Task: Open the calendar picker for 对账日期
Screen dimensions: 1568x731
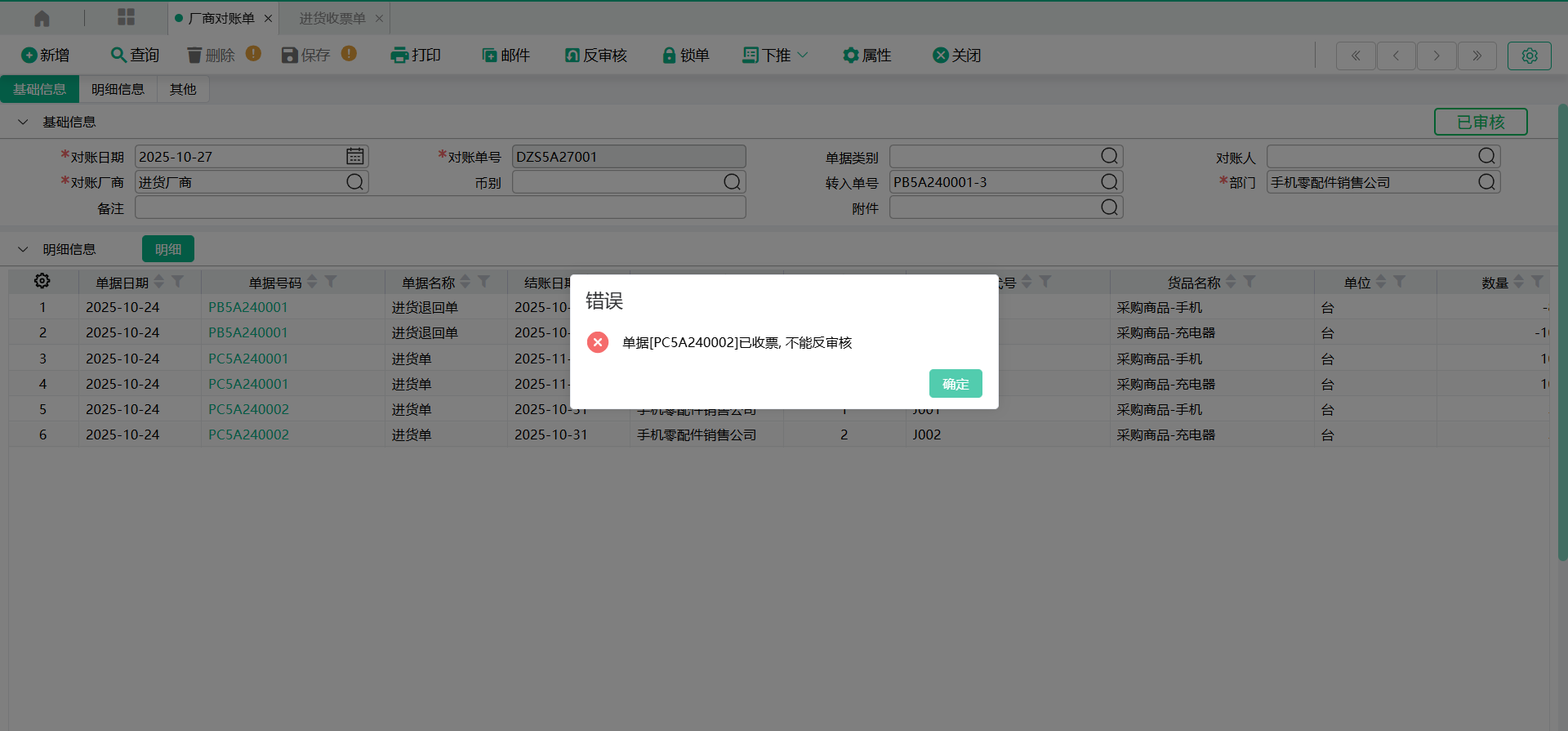Action: (x=354, y=157)
